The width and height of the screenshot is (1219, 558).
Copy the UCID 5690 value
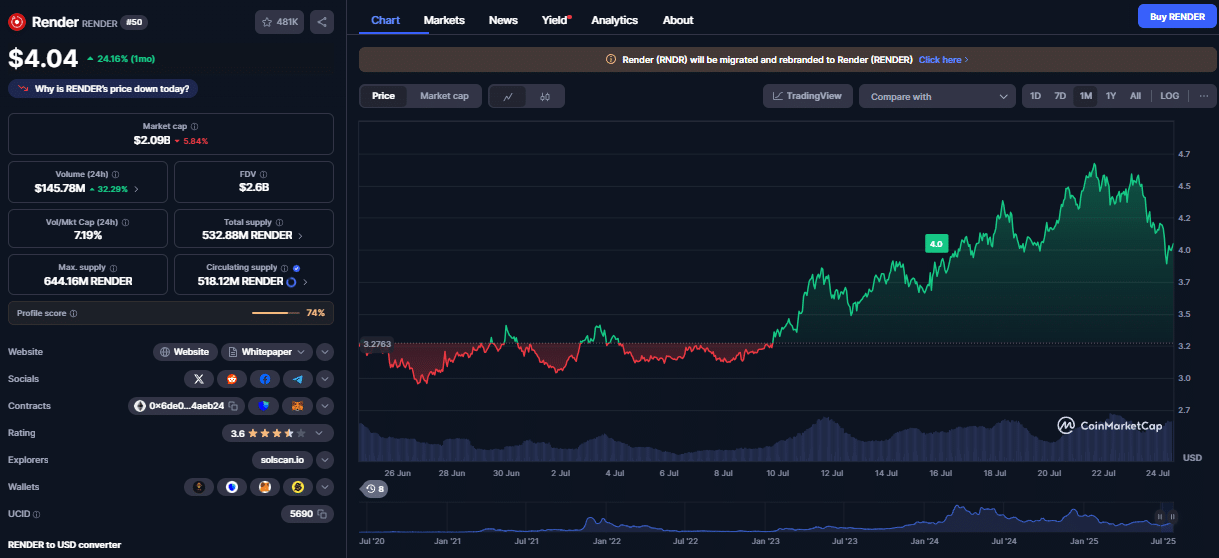click(x=323, y=514)
